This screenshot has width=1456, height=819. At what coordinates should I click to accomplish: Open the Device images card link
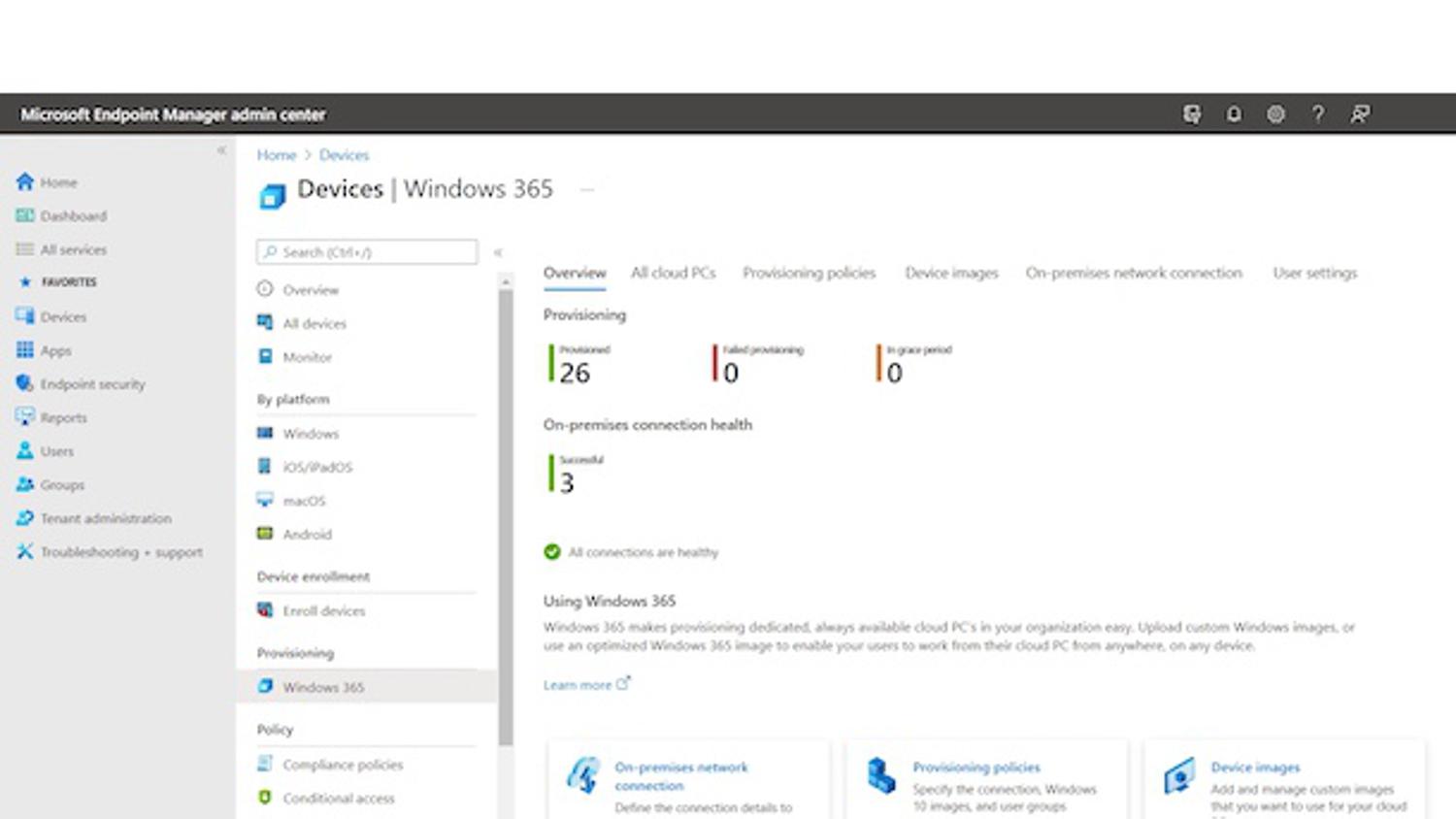click(x=1254, y=768)
